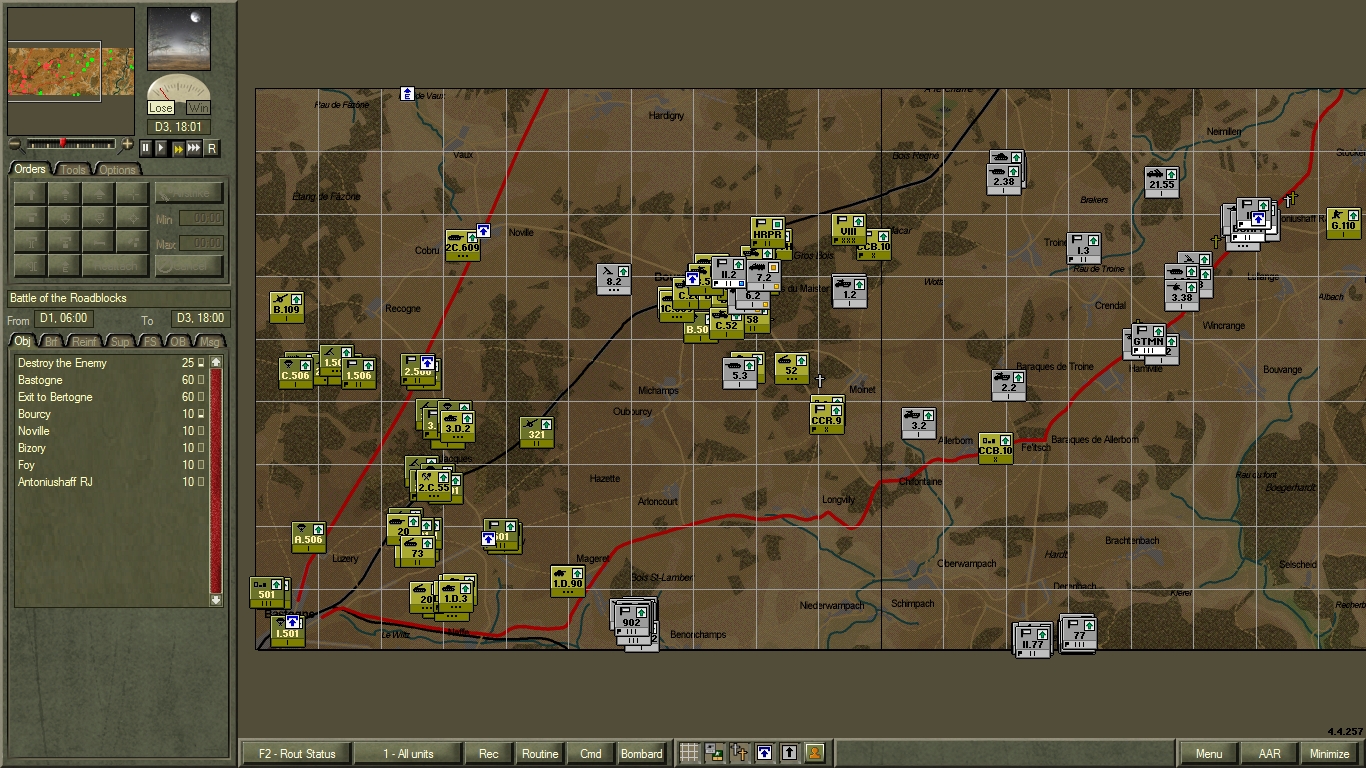
Task: Select the Destroy the Enemy objective
Action: coord(111,363)
